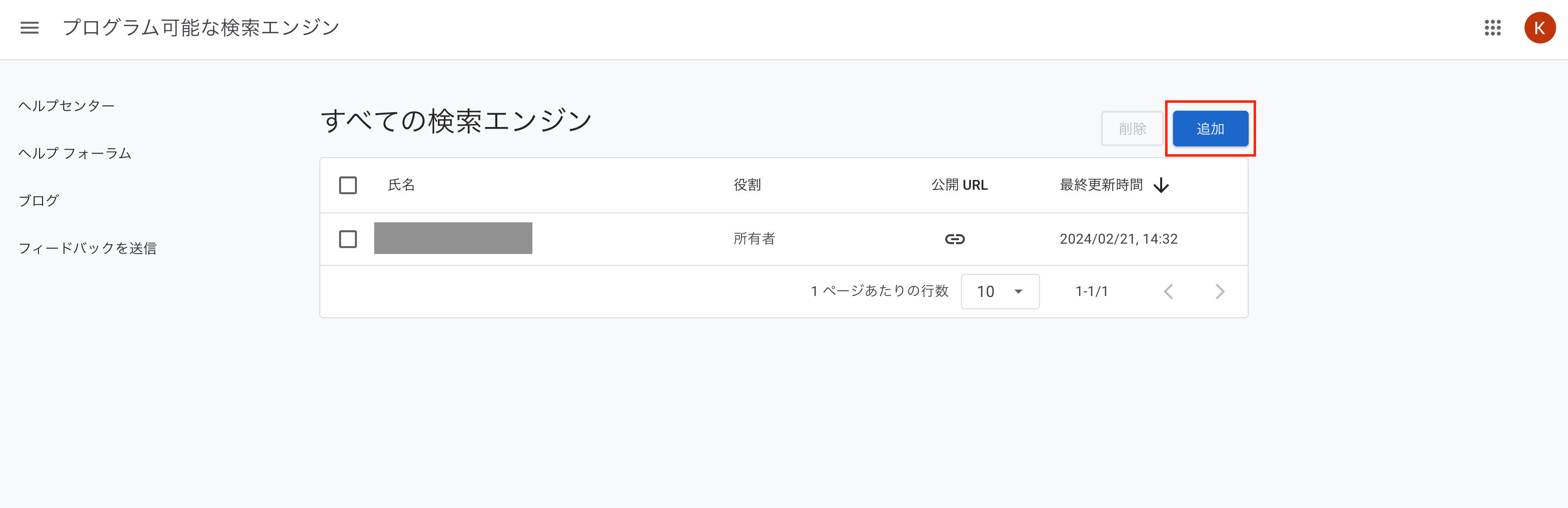Open the redacted search engine name

pos(453,239)
